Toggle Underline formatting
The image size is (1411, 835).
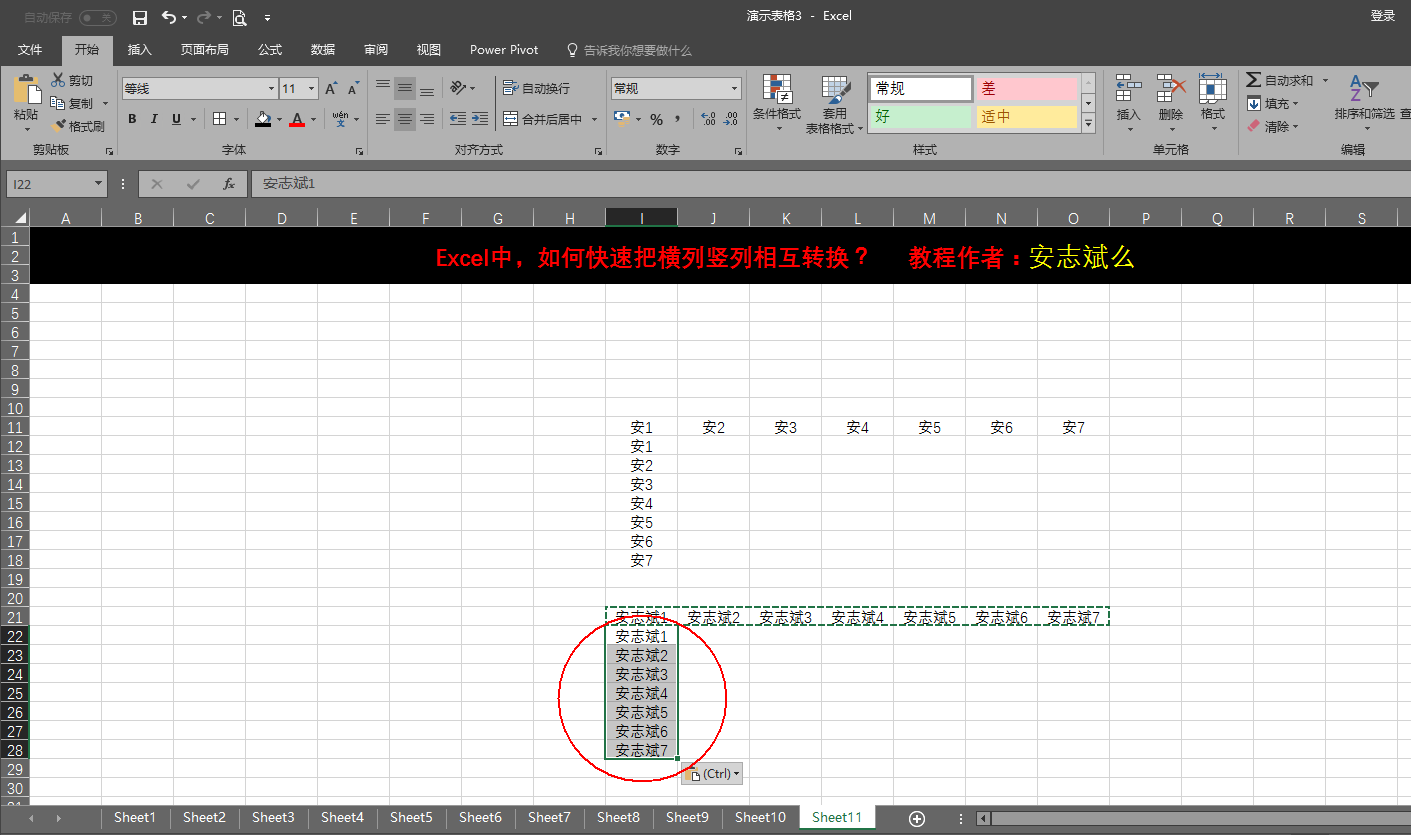pos(177,119)
